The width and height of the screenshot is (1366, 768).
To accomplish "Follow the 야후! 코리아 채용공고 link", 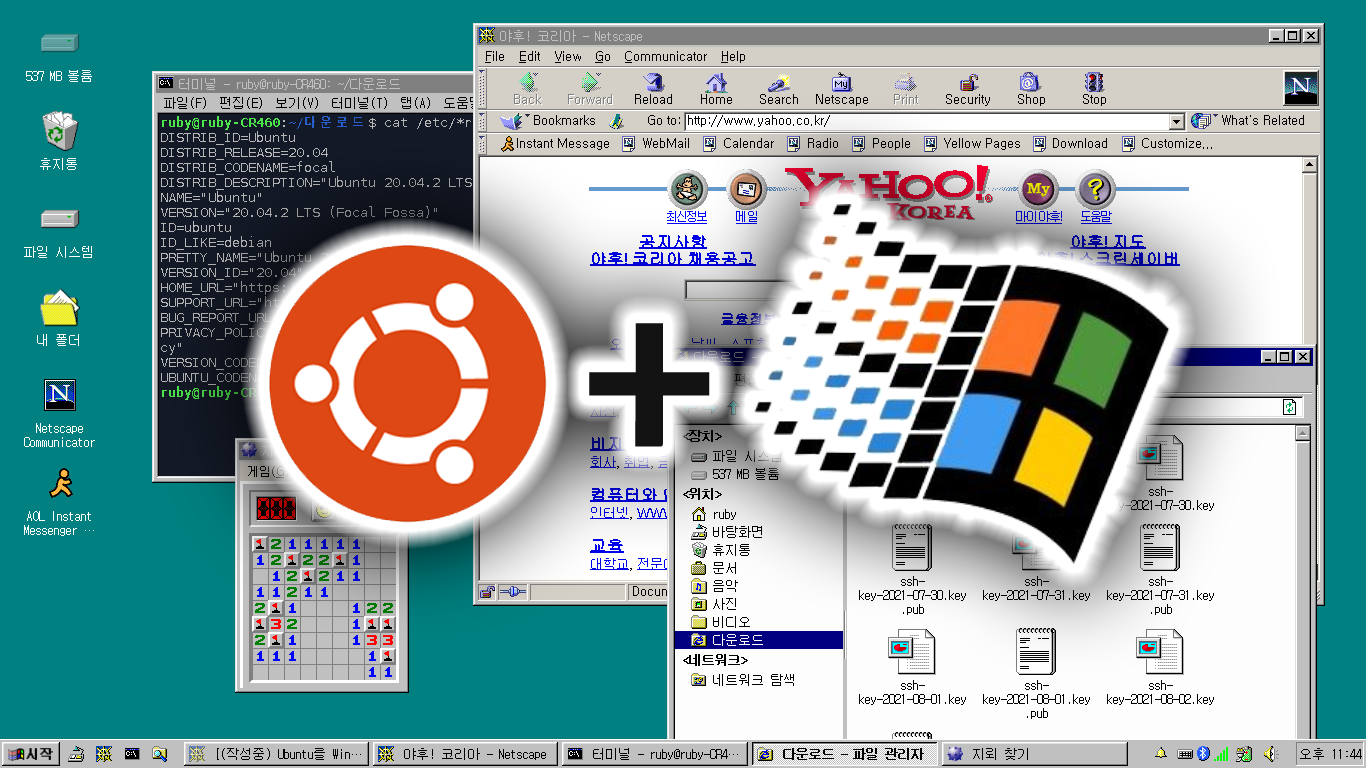I will pos(672,258).
